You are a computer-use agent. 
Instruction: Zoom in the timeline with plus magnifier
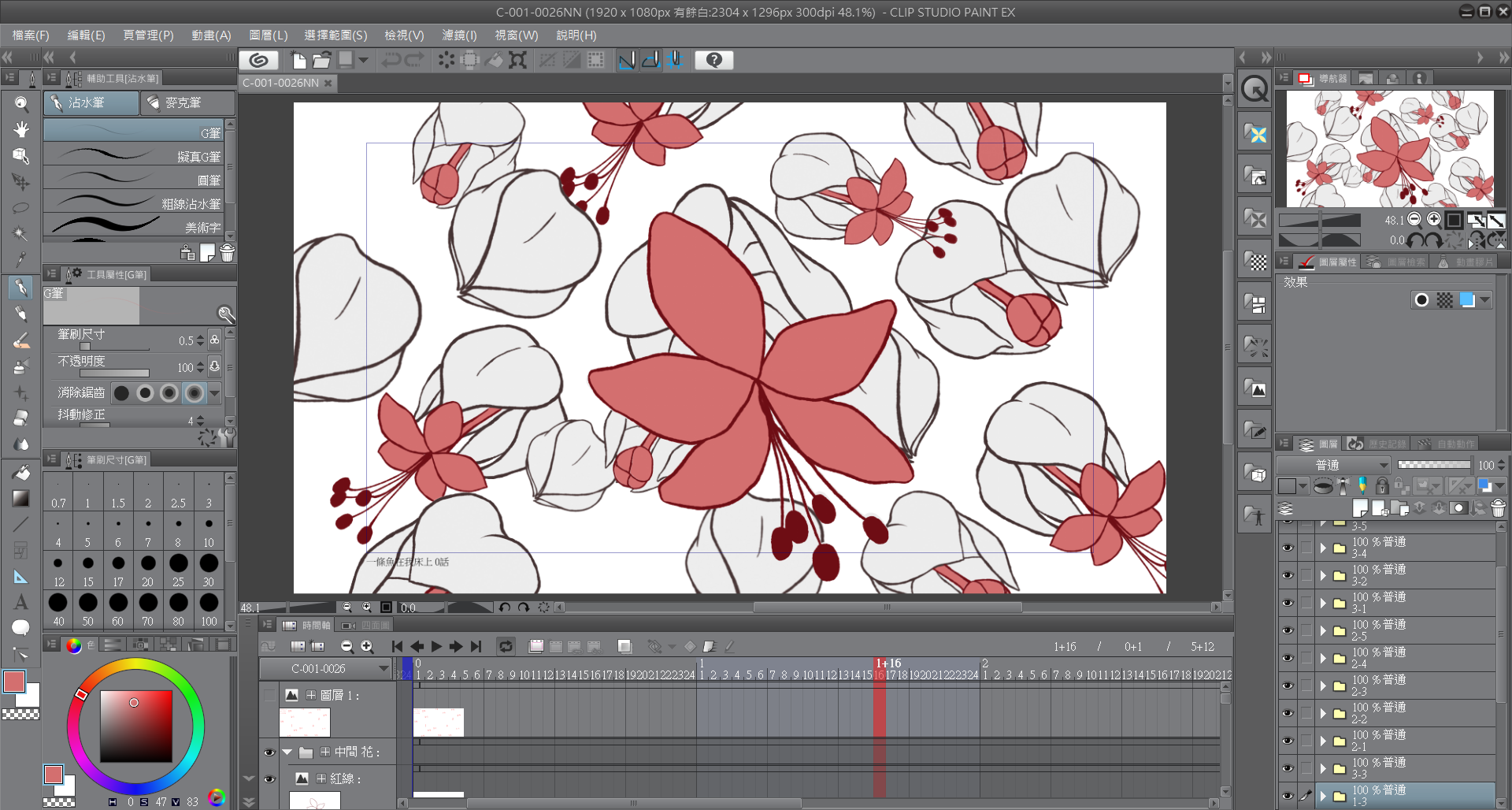367,646
